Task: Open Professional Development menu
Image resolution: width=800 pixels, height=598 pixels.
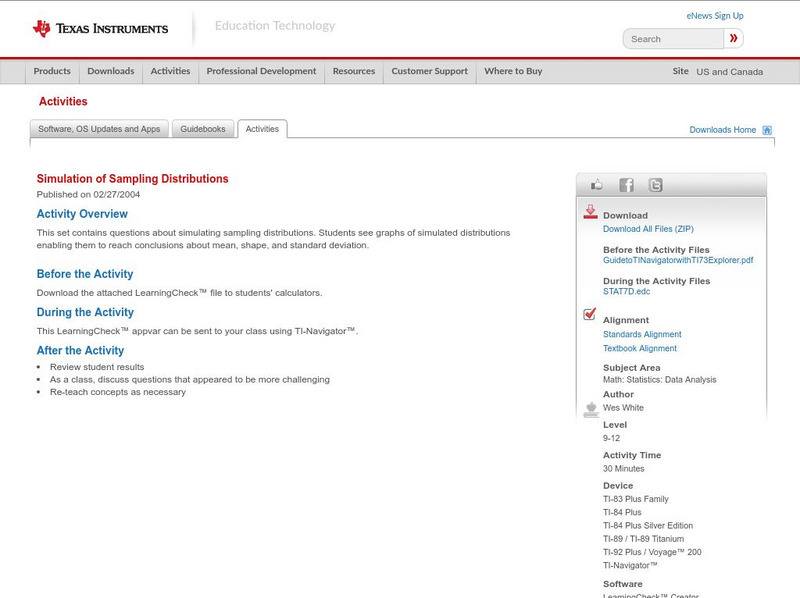Action: (261, 71)
